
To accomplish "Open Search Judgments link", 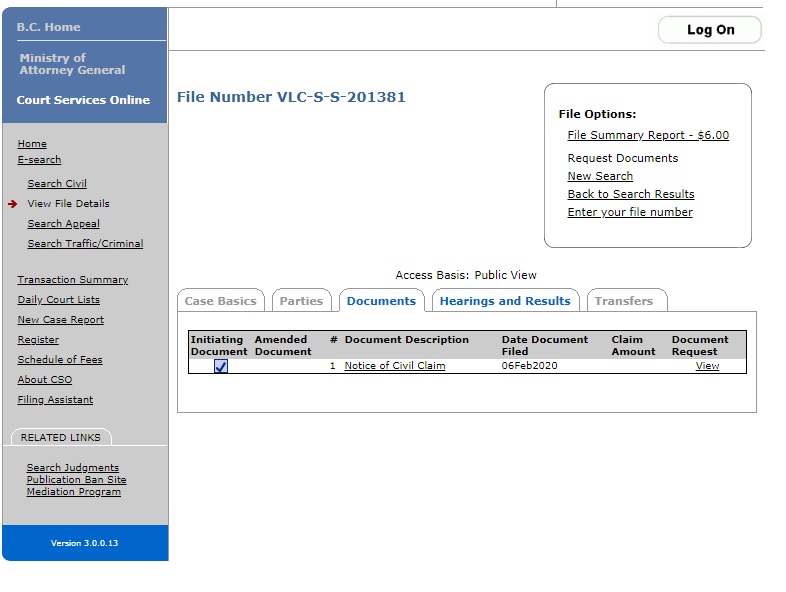I will pyautogui.click(x=73, y=468).
